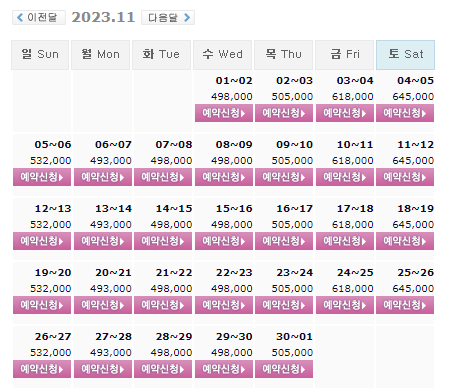The width and height of the screenshot is (449, 390).
Task: Go to previous month with 이전달 button
Action: [x=39, y=17]
